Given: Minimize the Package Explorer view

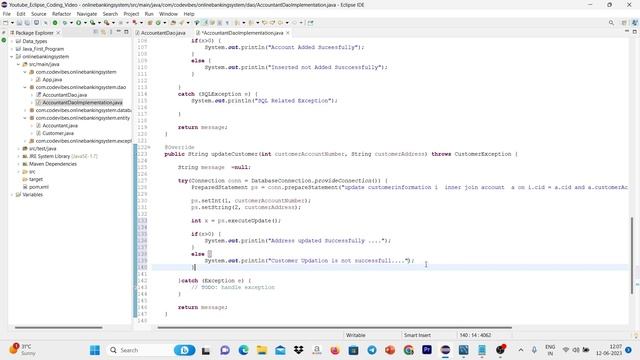Looking at the screenshot, I should click(x=118, y=32).
